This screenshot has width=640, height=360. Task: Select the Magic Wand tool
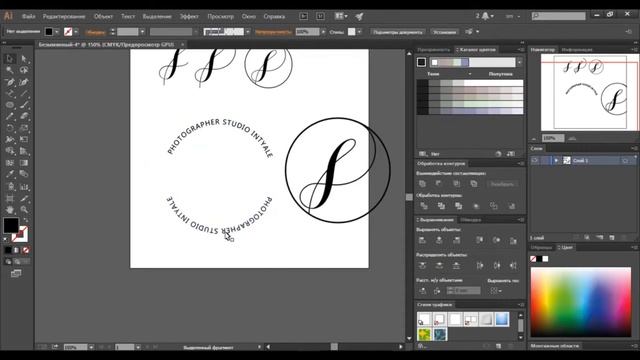click(x=10, y=70)
